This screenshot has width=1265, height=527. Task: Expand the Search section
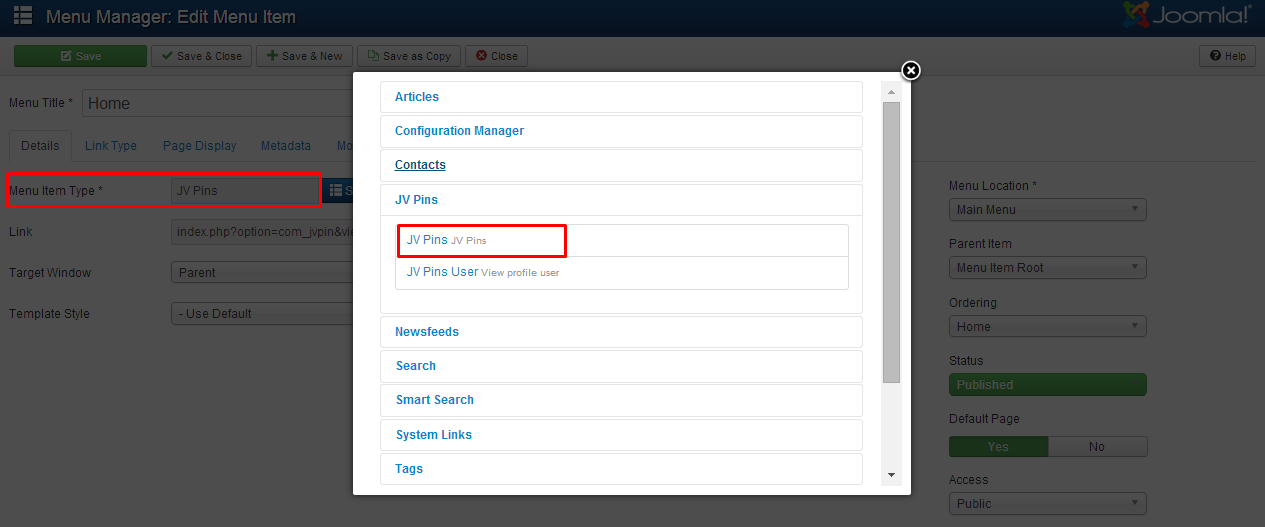tap(621, 366)
